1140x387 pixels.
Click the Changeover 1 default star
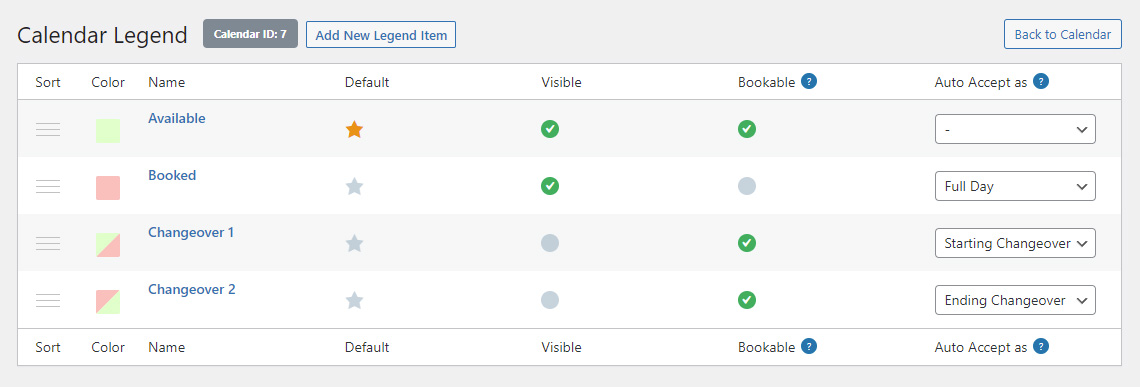(354, 243)
